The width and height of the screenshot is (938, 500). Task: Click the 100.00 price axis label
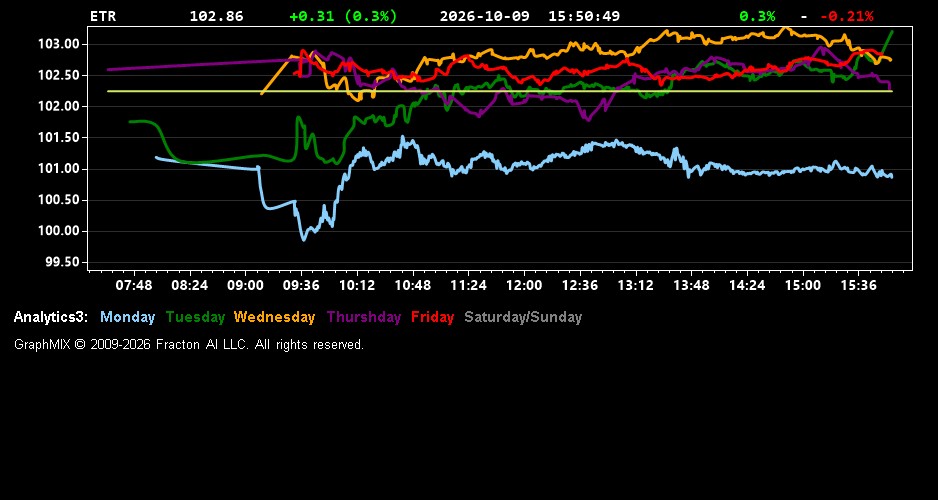(59, 231)
